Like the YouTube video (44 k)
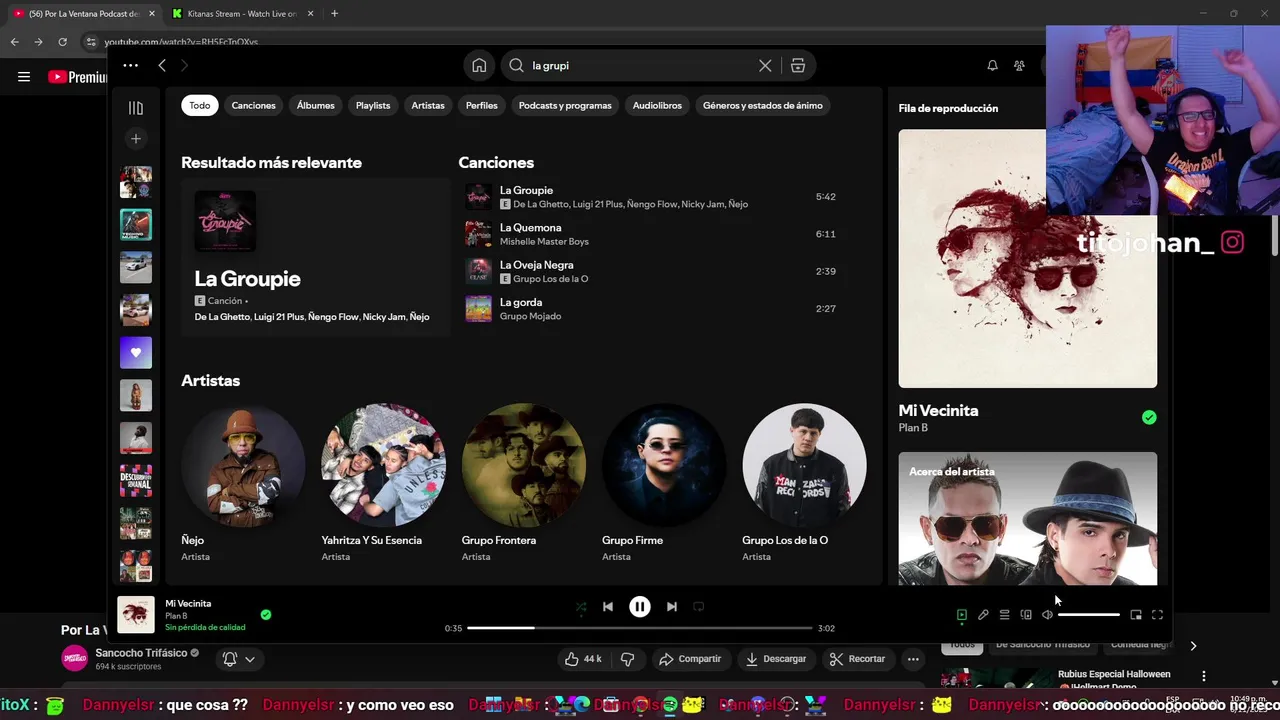 coord(583,659)
